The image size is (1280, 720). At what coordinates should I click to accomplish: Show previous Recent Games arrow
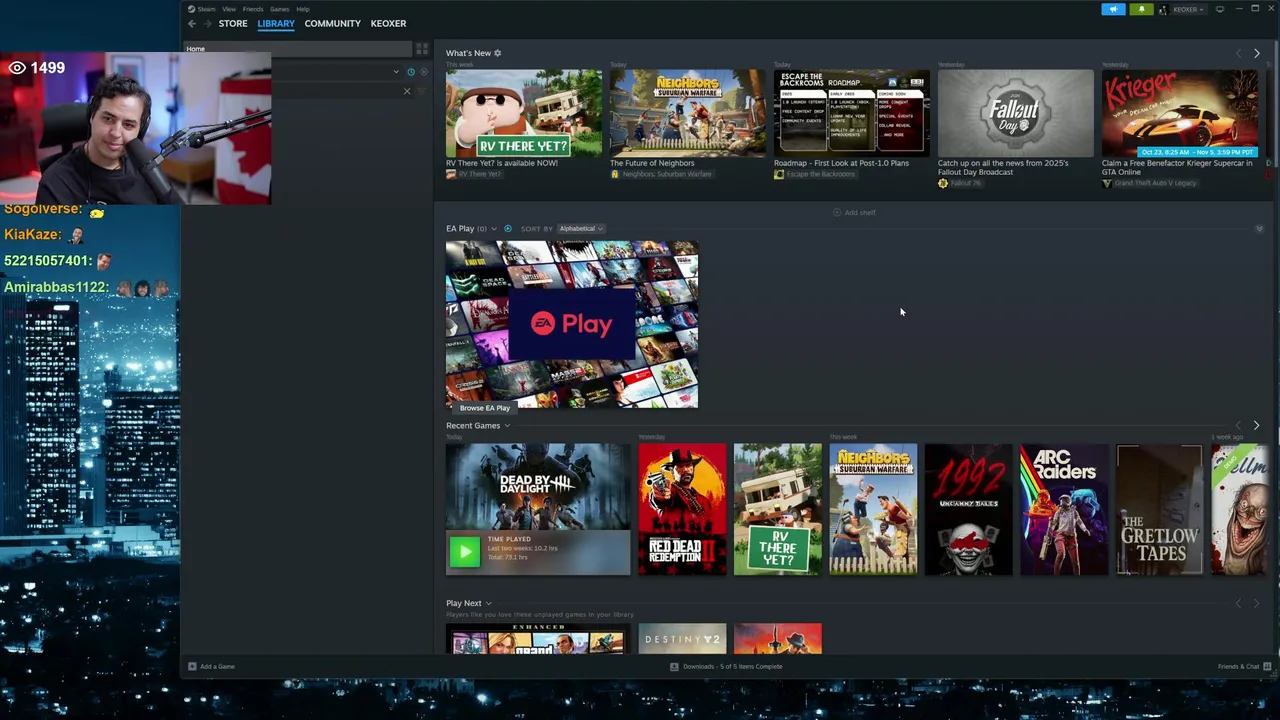pyautogui.click(x=1238, y=426)
